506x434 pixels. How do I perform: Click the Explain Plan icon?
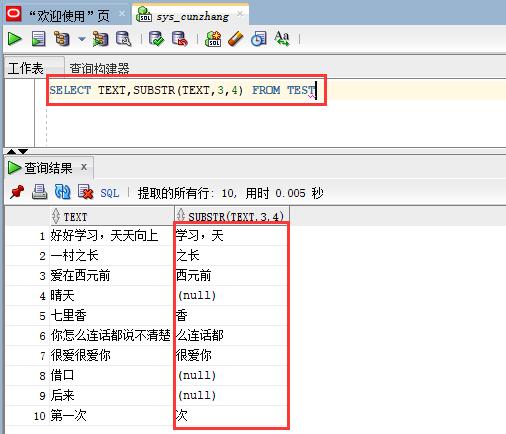62,39
